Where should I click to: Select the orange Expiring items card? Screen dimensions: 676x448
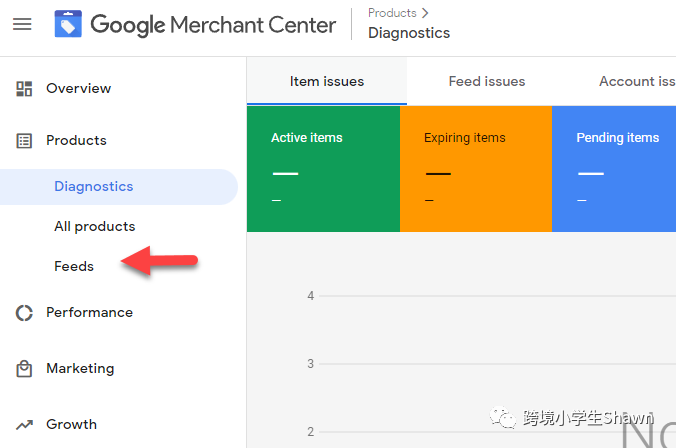(x=475, y=168)
